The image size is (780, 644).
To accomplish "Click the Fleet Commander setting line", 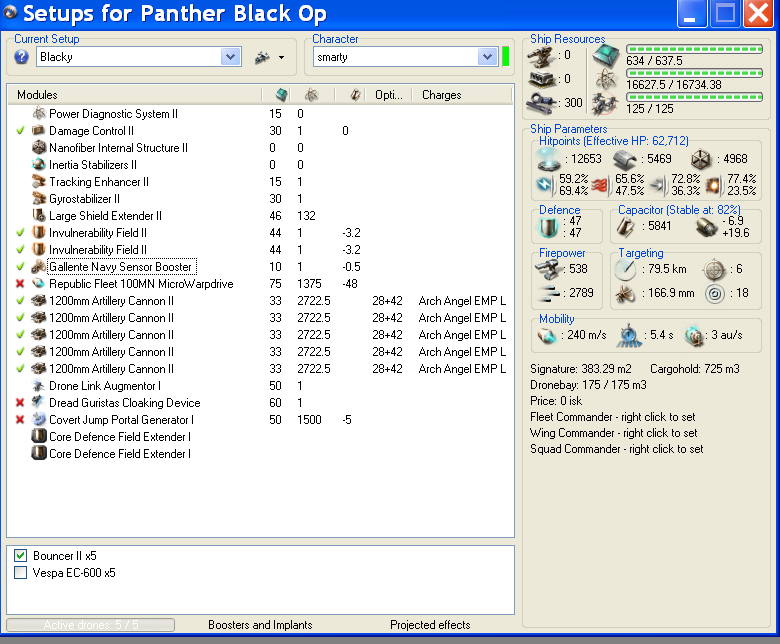I will coord(614,417).
